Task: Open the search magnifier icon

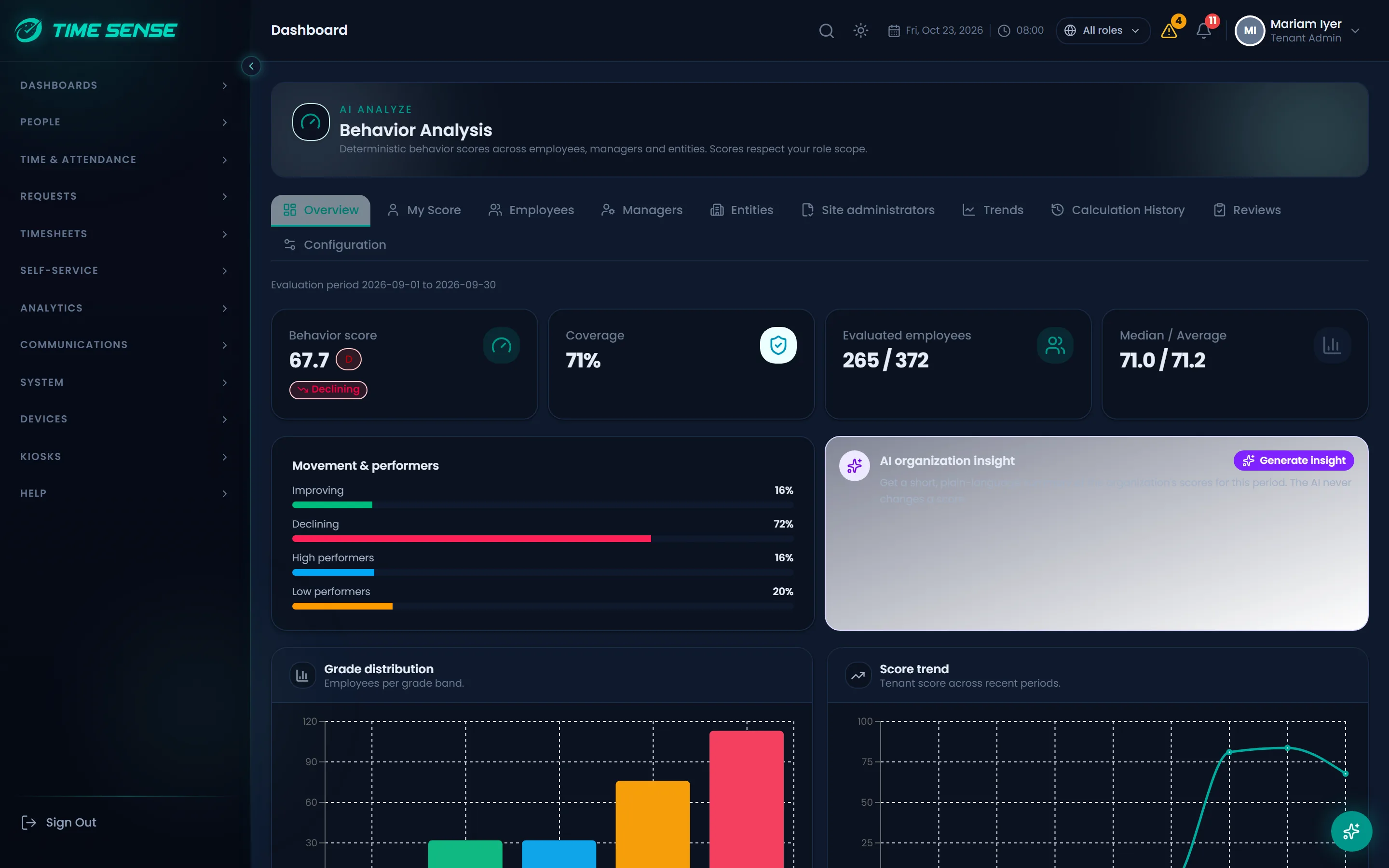Action: pos(826,30)
